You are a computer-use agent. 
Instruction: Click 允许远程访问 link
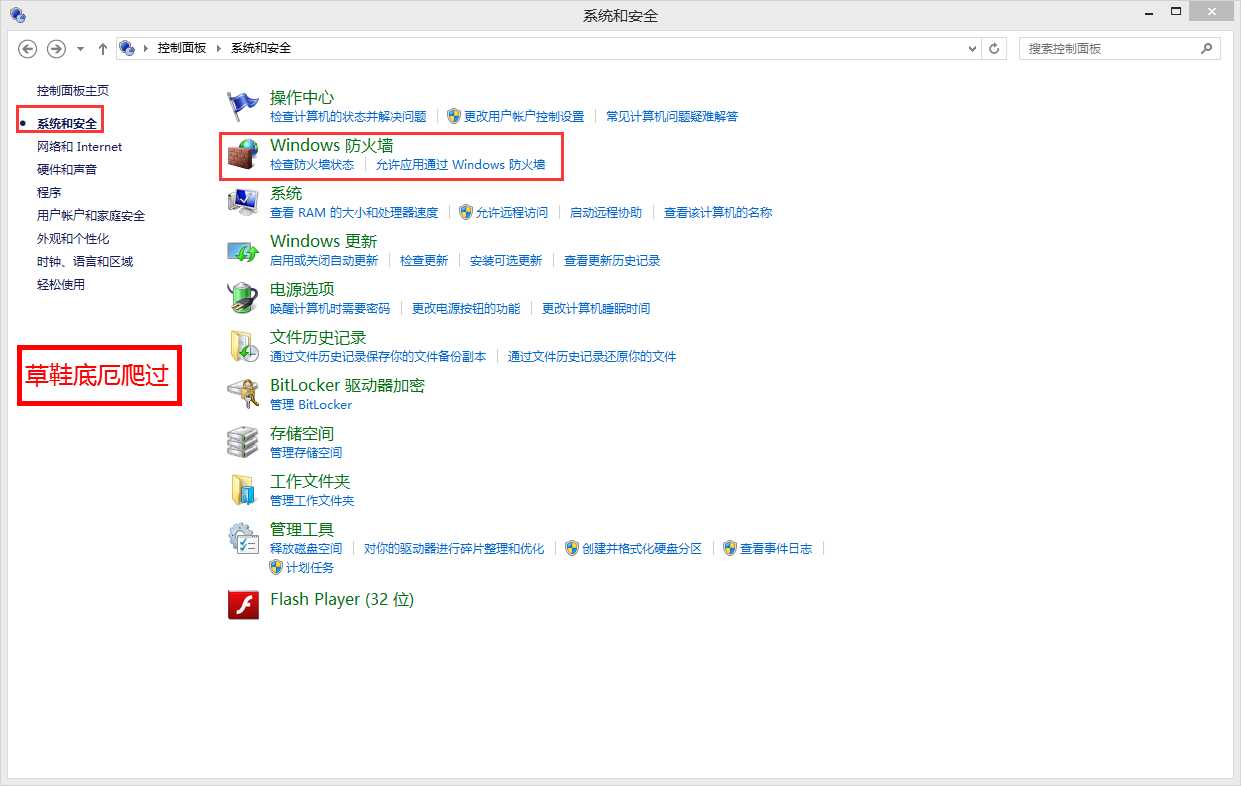click(512, 212)
